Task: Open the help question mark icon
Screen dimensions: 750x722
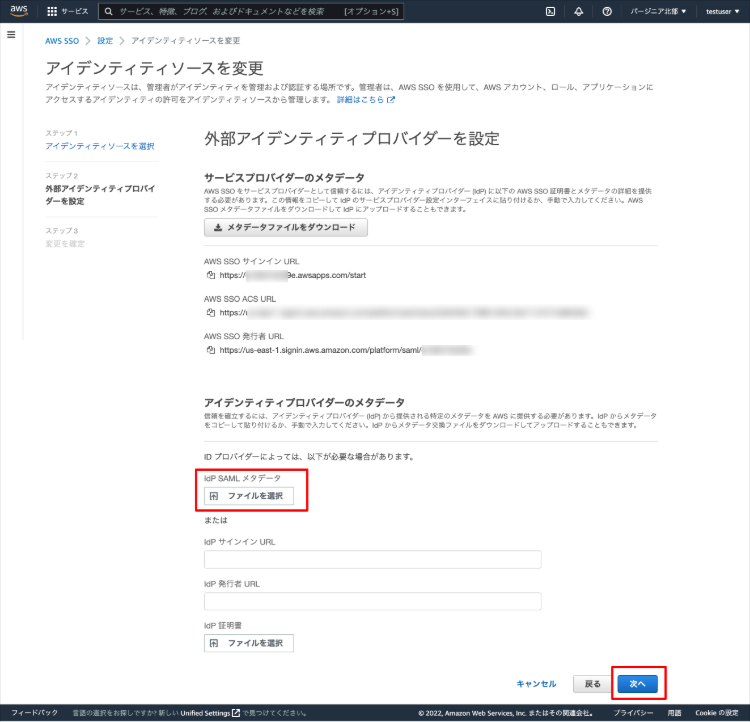Action: 607,11
